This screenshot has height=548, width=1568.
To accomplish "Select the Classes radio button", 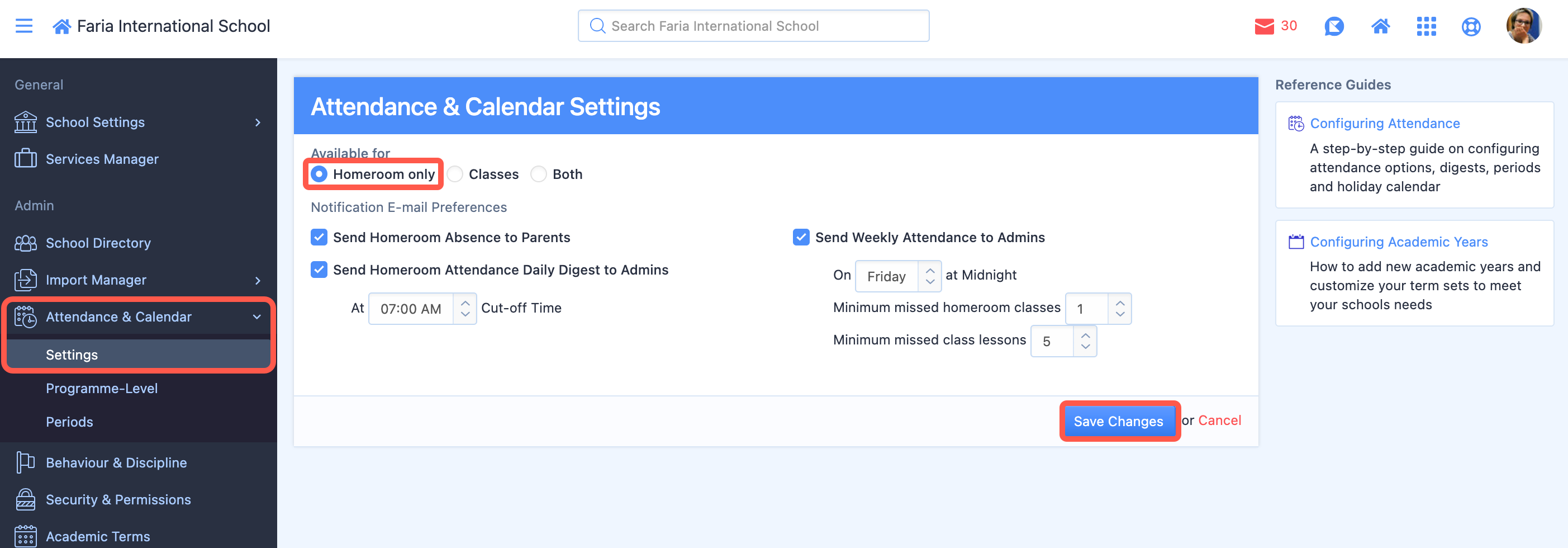I will 455,174.
